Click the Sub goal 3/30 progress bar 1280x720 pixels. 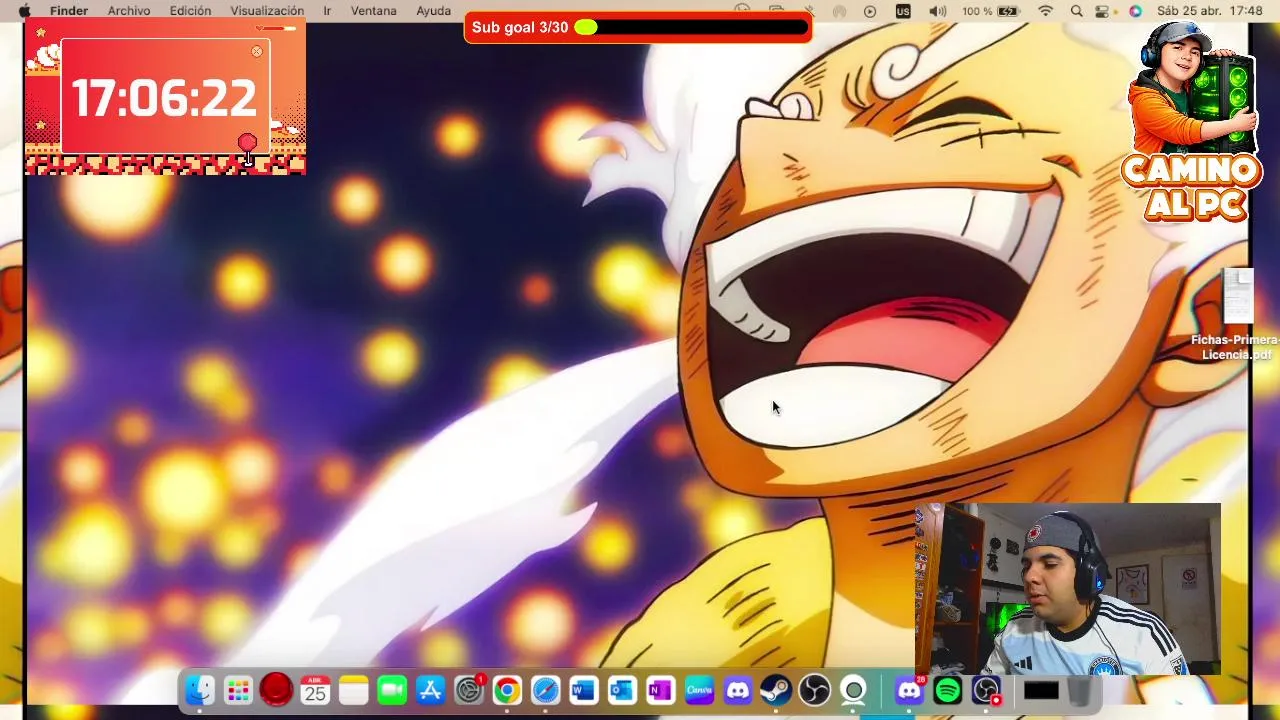[637, 27]
